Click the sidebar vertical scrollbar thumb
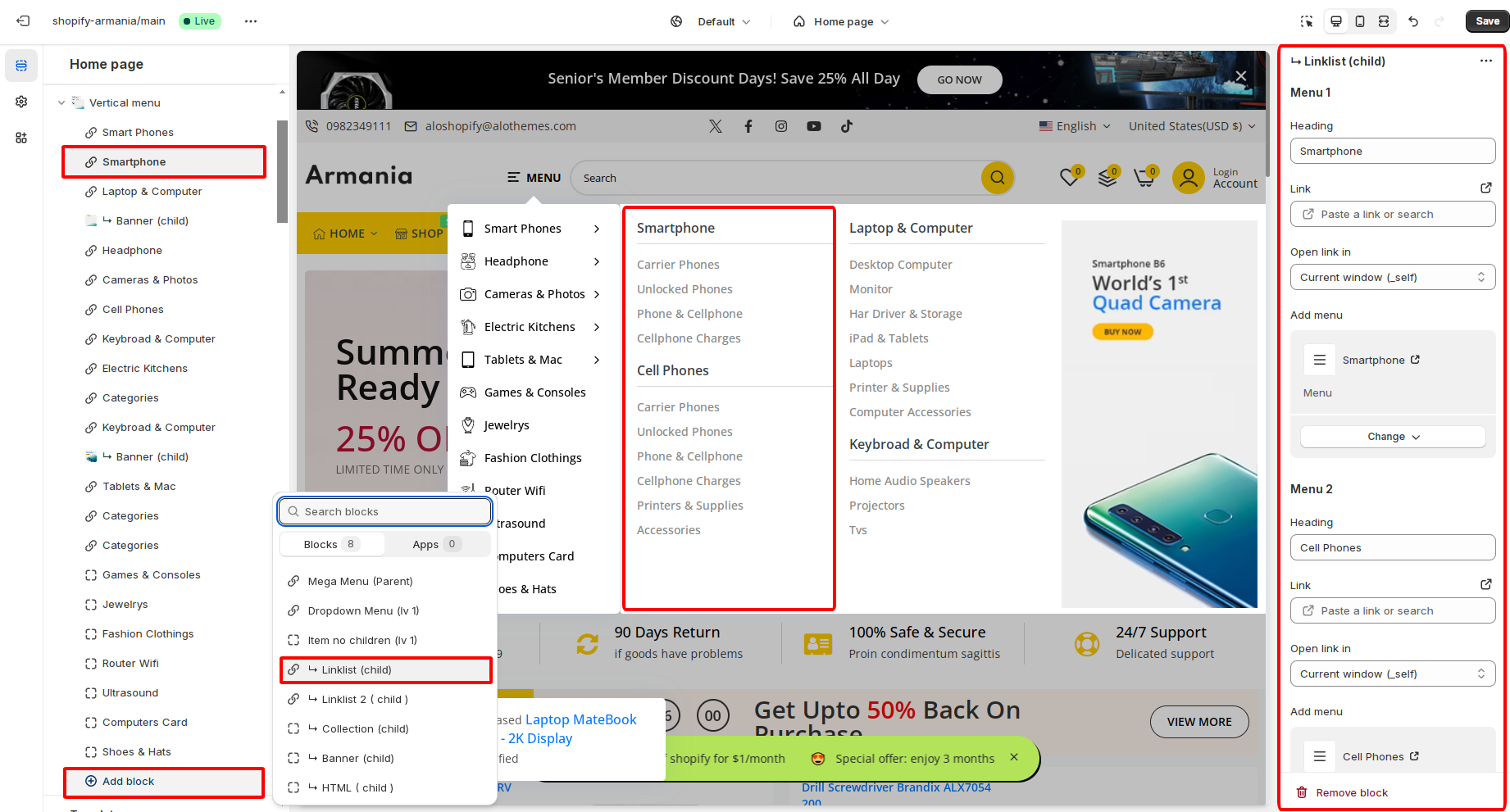 282,172
